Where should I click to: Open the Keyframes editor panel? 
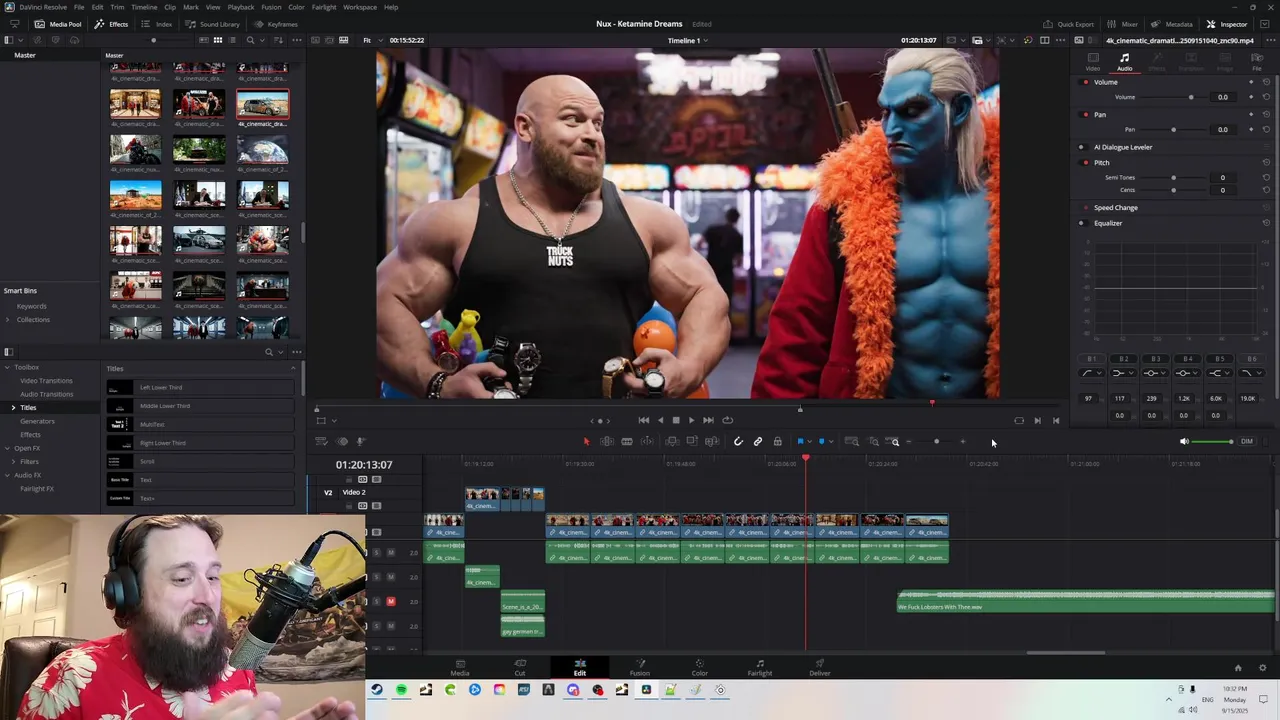275,24
